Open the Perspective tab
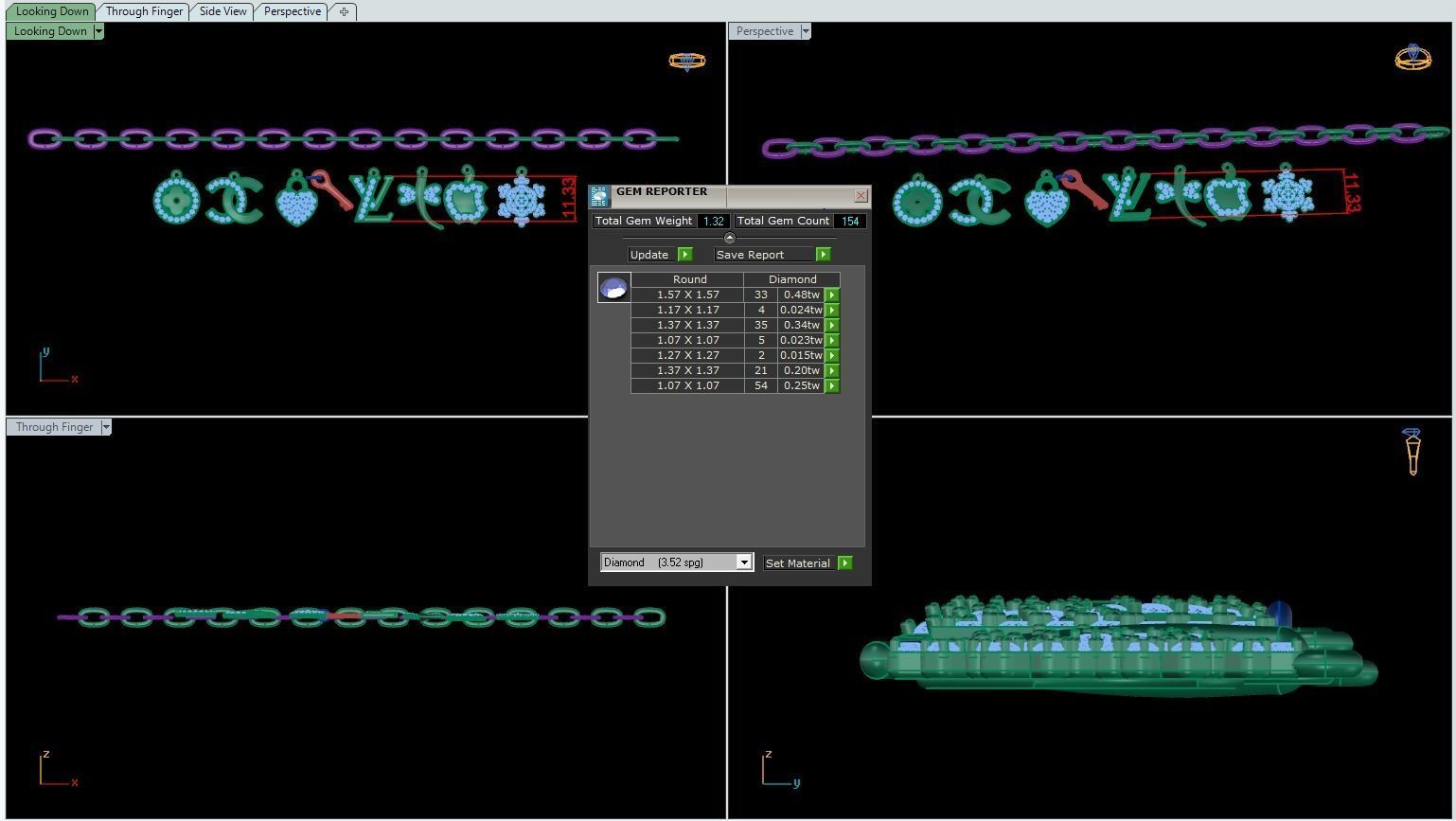This screenshot has width=1456, height=821. click(x=292, y=11)
